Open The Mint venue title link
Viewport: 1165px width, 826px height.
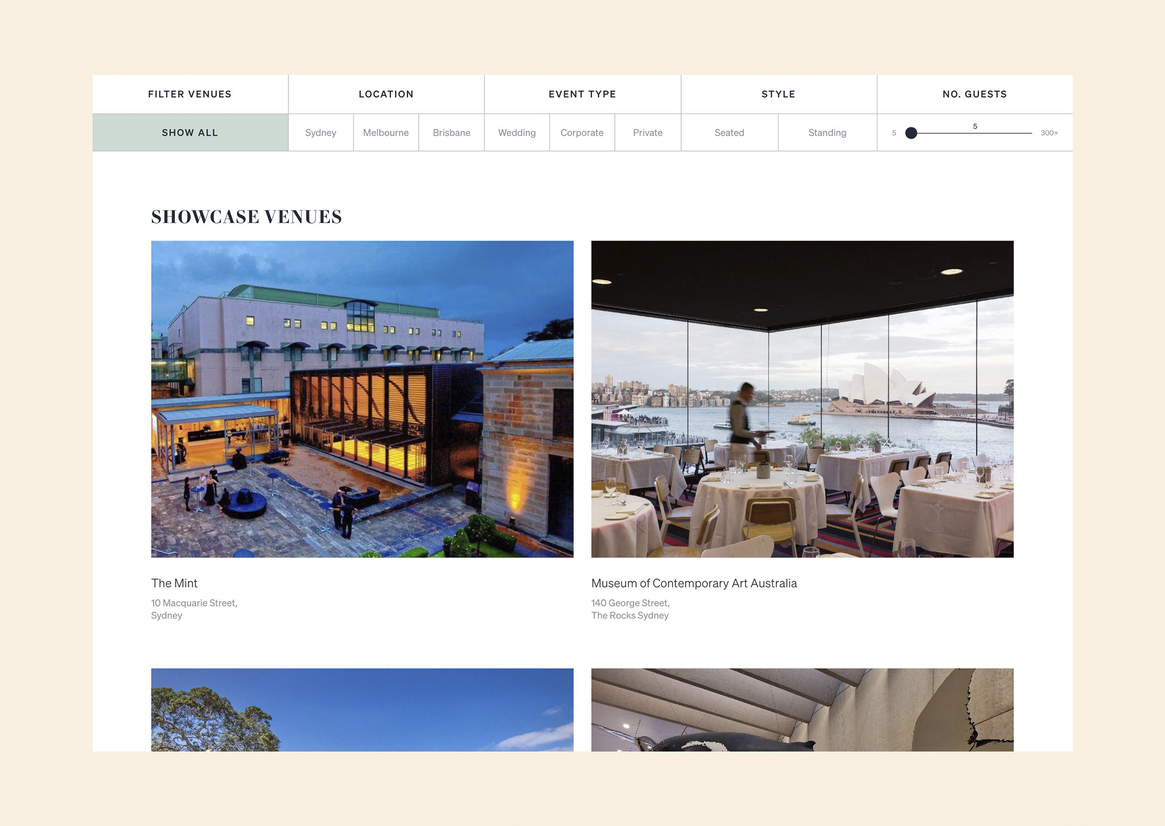coord(175,583)
